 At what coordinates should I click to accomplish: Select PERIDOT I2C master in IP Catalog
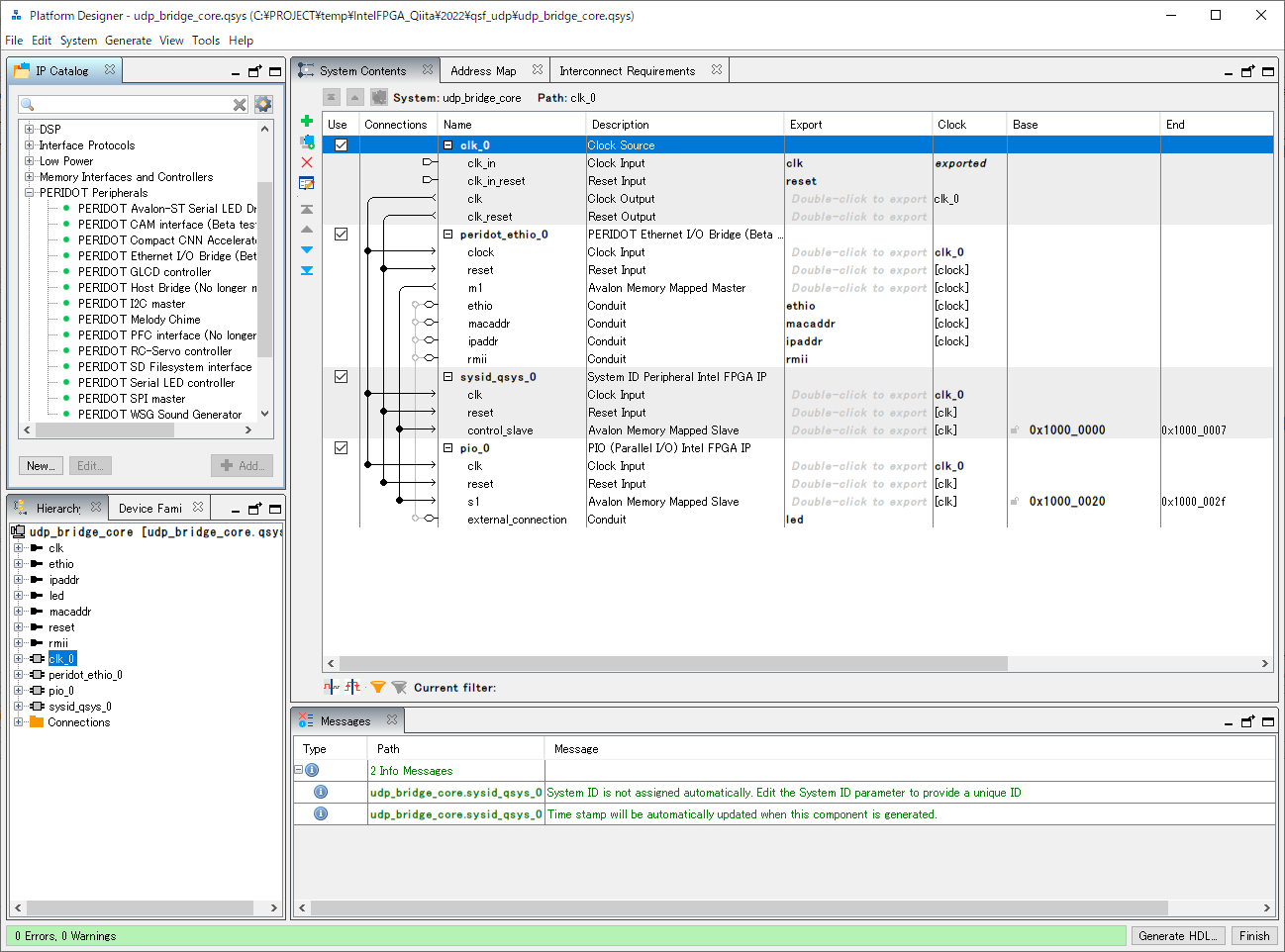click(x=130, y=303)
